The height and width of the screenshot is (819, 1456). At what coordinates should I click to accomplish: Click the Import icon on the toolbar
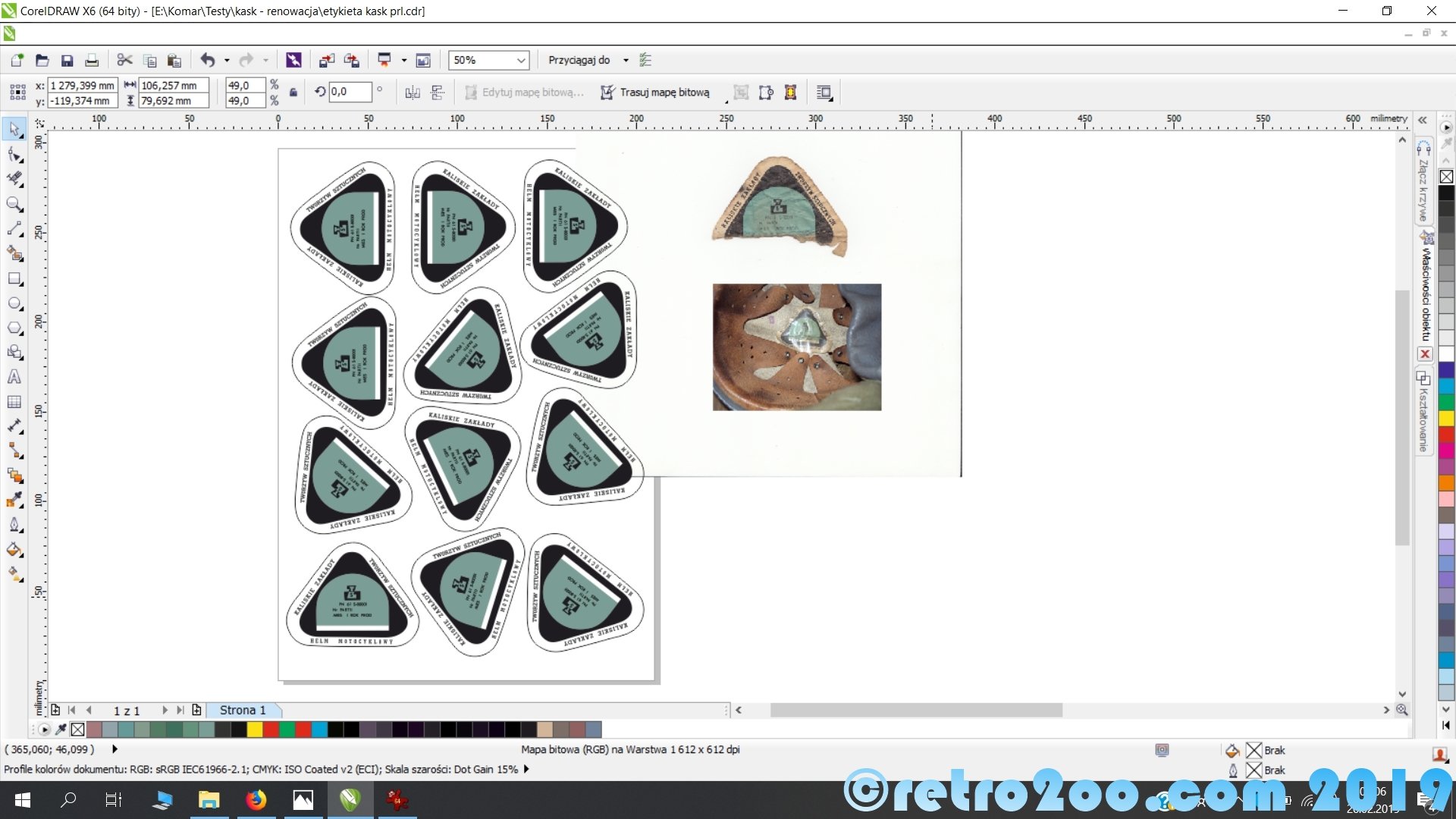pos(327,60)
